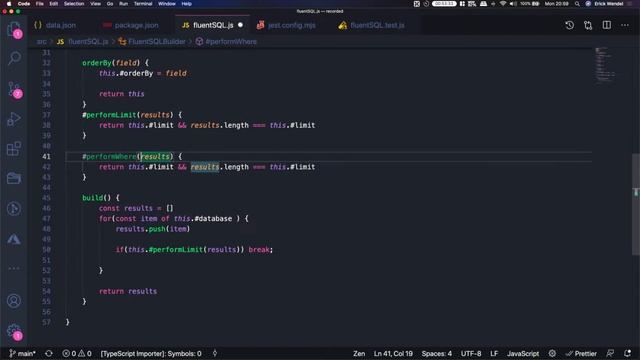Viewport: 640px width, 360px height.
Task: Open the timeline history icon in the editor toolbar
Action: click(x=569, y=25)
